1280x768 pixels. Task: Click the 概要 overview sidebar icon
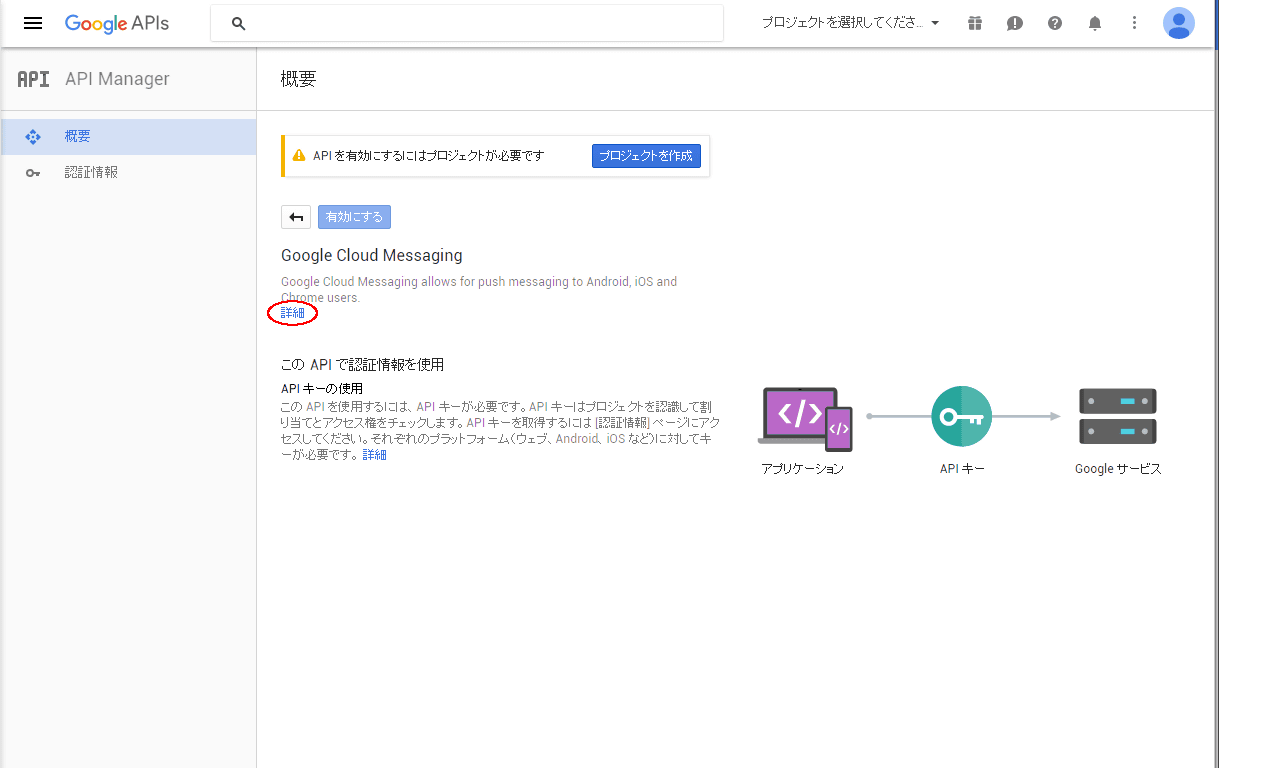(x=33, y=137)
